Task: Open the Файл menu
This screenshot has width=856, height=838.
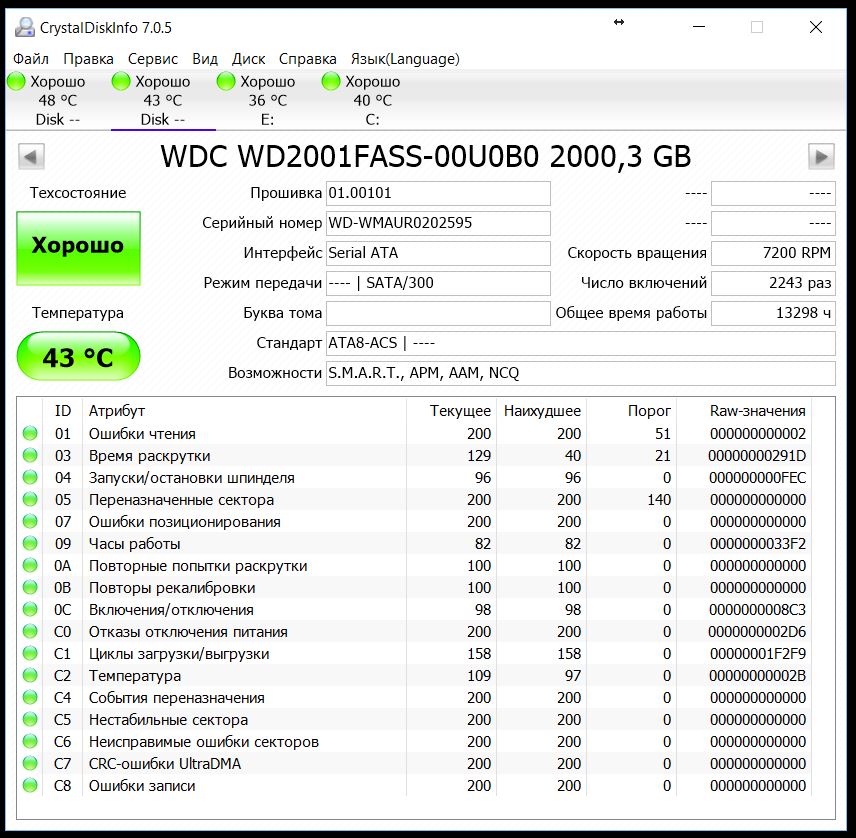Action: coord(31,59)
